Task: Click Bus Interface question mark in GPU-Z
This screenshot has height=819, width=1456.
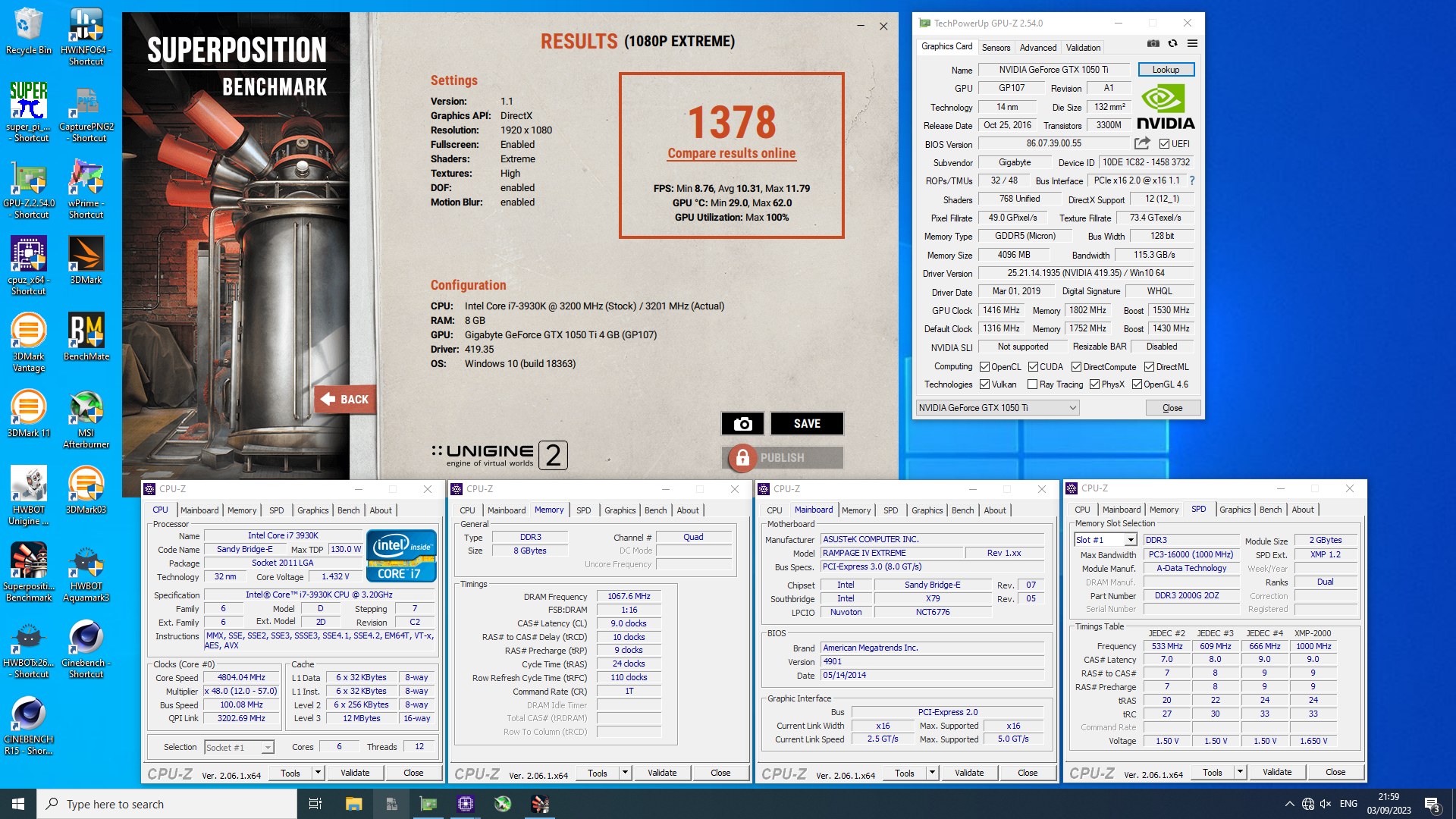Action: pyautogui.click(x=1191, y=180)
